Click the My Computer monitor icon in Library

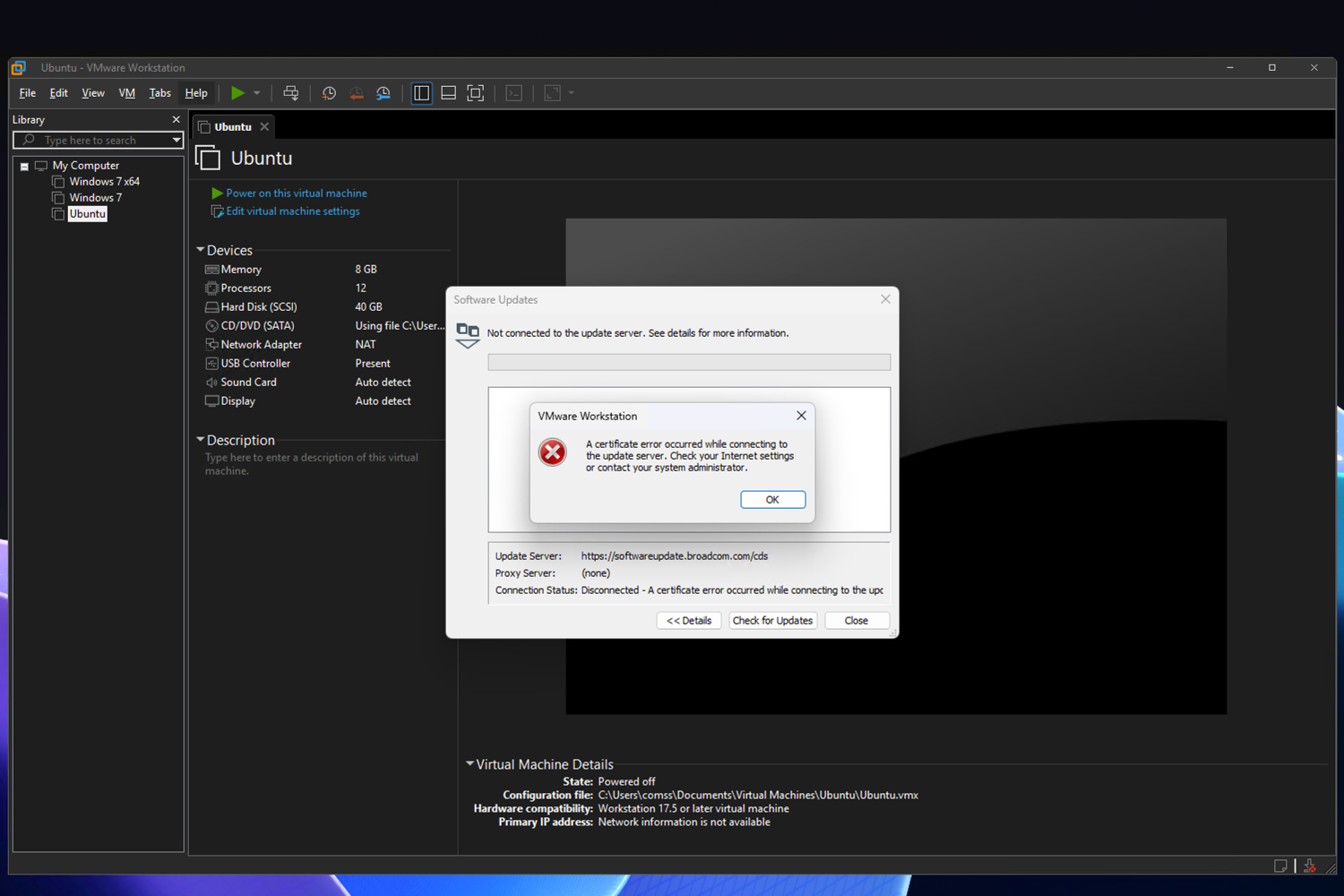click(41, 166)
